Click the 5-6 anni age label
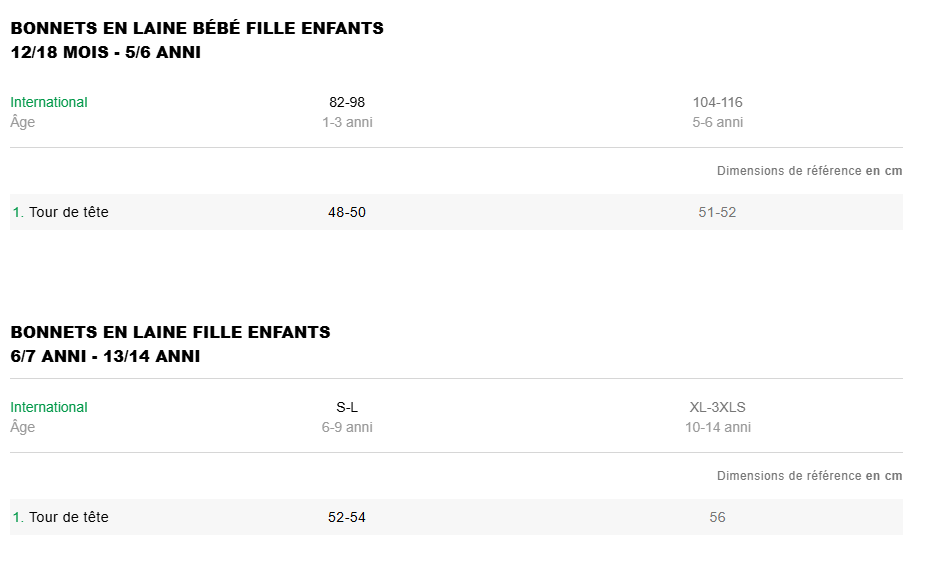The height and width of the screenshot is (576, 927). click(717, 122)
